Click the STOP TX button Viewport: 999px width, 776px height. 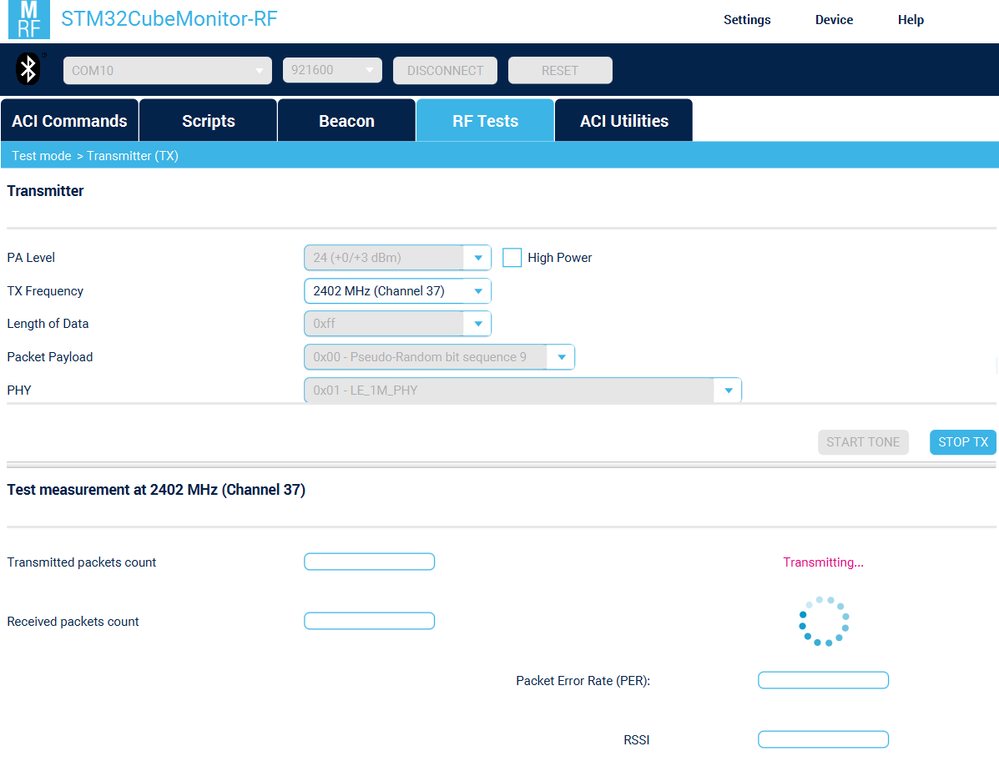tap(963, 442)
